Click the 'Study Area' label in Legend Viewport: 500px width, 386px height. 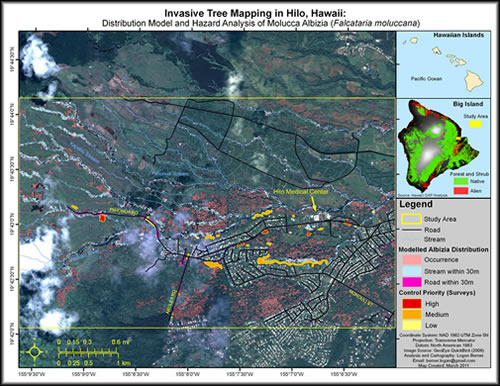tap(440, 219)
